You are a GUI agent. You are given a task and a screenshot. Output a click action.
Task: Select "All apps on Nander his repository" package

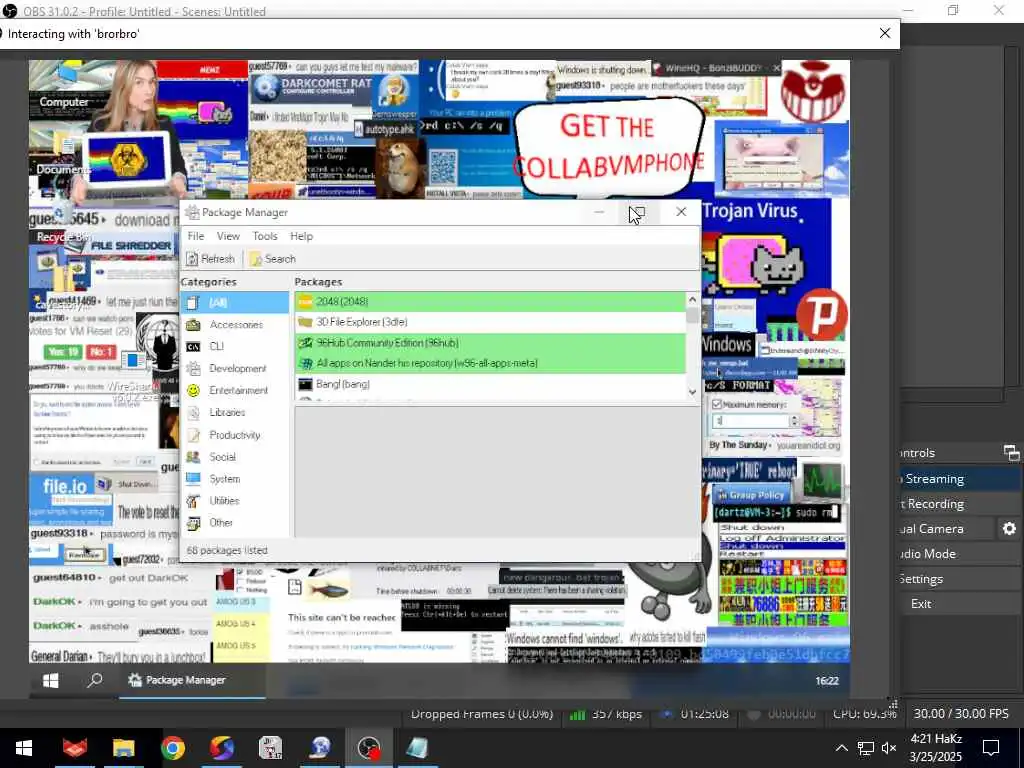point(490,363)
